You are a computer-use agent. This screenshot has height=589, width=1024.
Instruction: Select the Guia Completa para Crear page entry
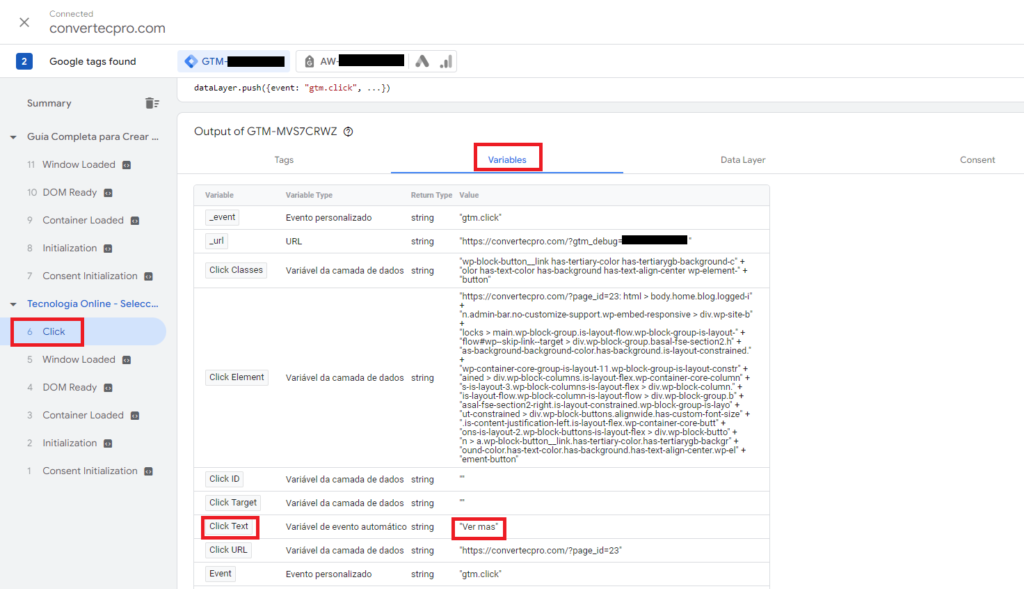pos(93,137)
